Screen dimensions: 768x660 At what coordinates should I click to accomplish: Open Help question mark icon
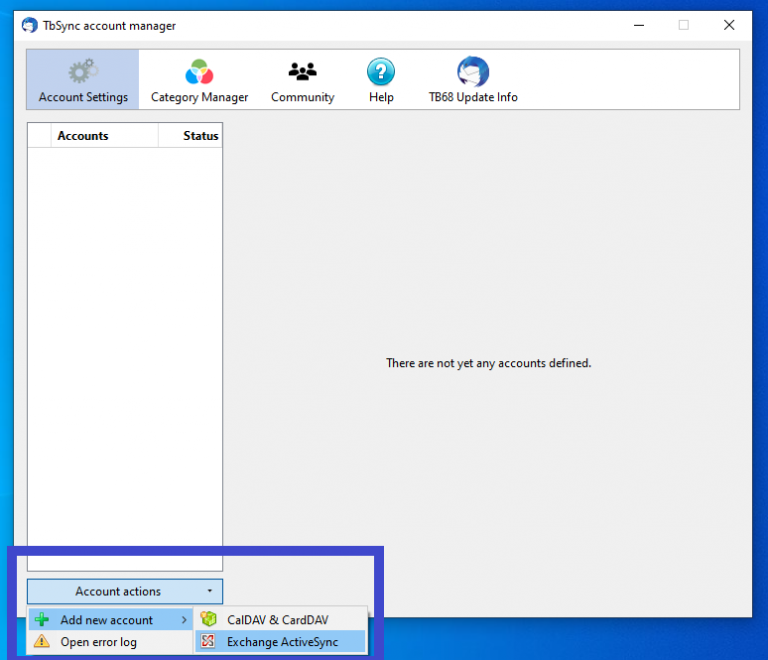[x=380, y=72]
